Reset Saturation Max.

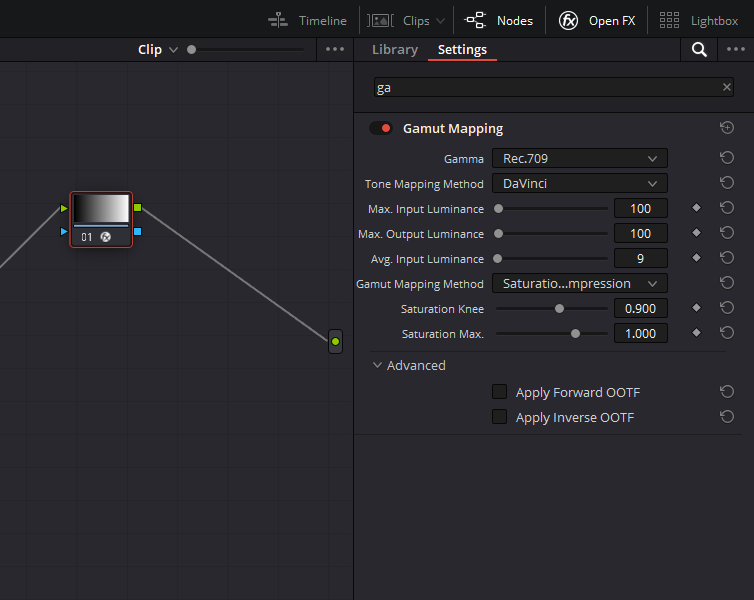click(x=727, y=333)
